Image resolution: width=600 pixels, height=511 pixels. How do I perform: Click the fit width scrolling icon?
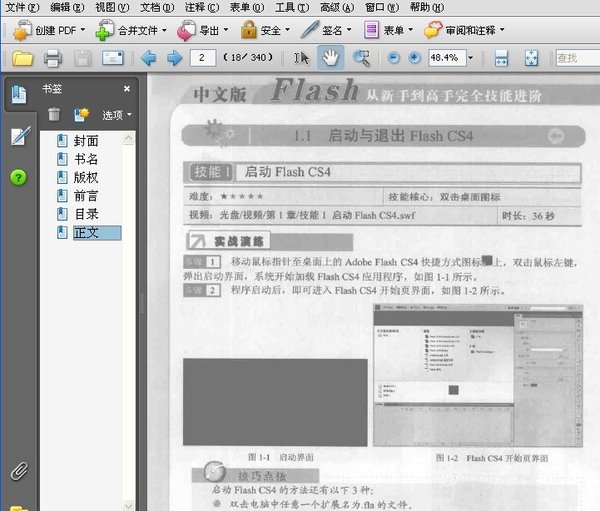501,58
